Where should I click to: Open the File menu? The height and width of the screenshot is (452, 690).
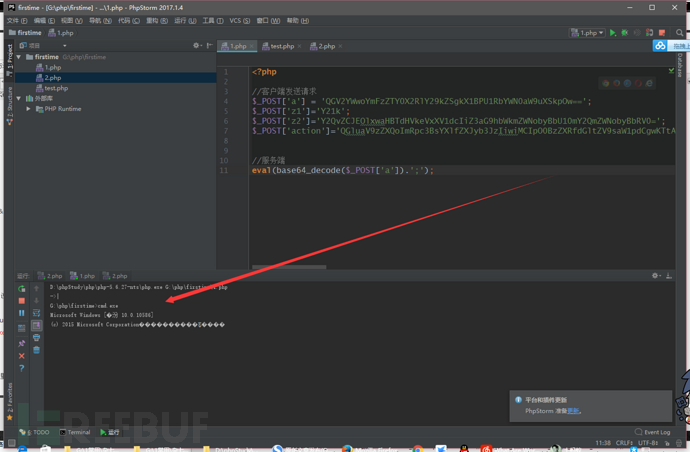pyautogui.click(x=17, y=21)
